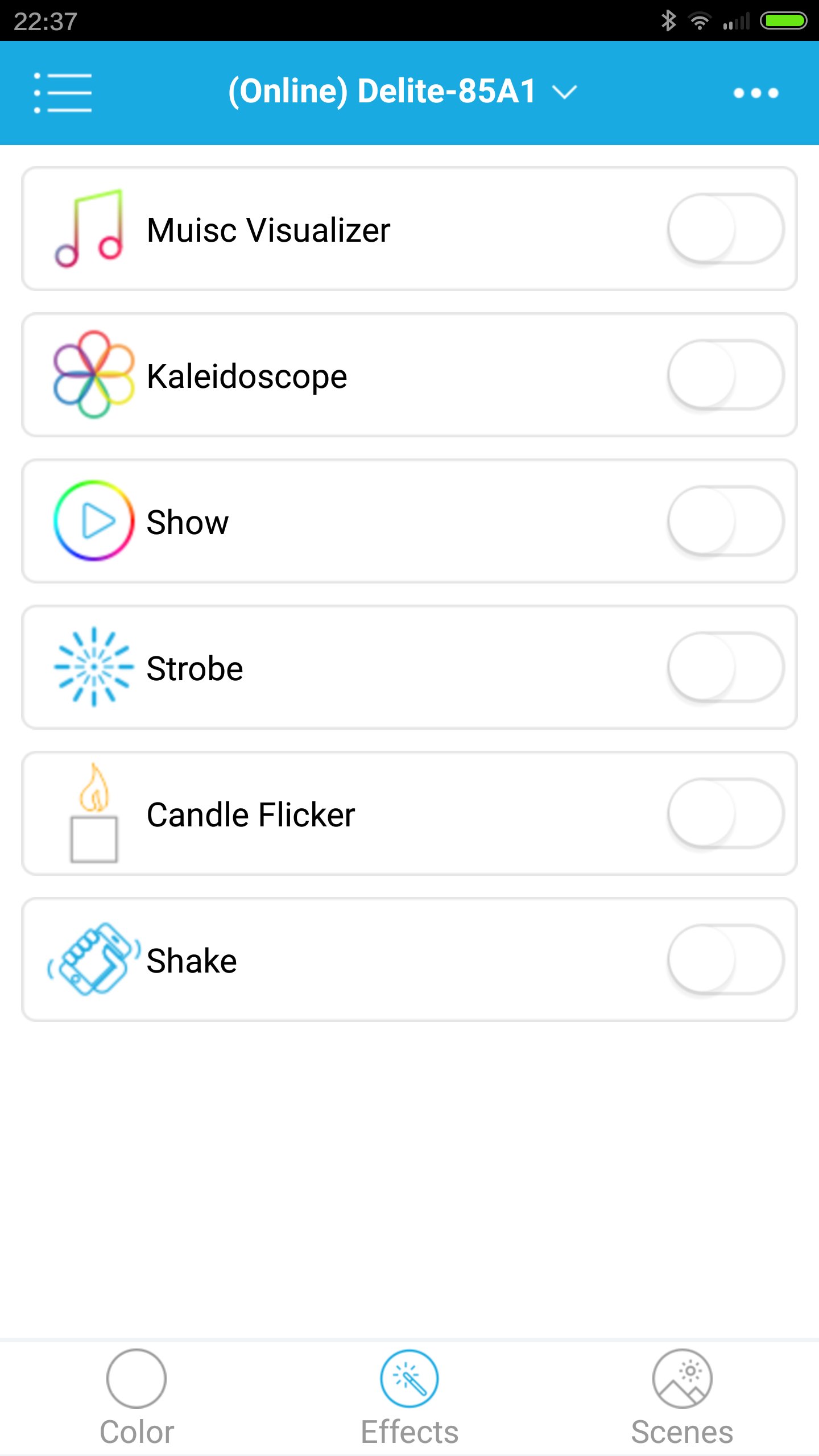Image resolution: width=819 pixels, height=1456 pixels.
Task: Tap the (Online) Delite-85A1 device title
Action: coord(382,92)
